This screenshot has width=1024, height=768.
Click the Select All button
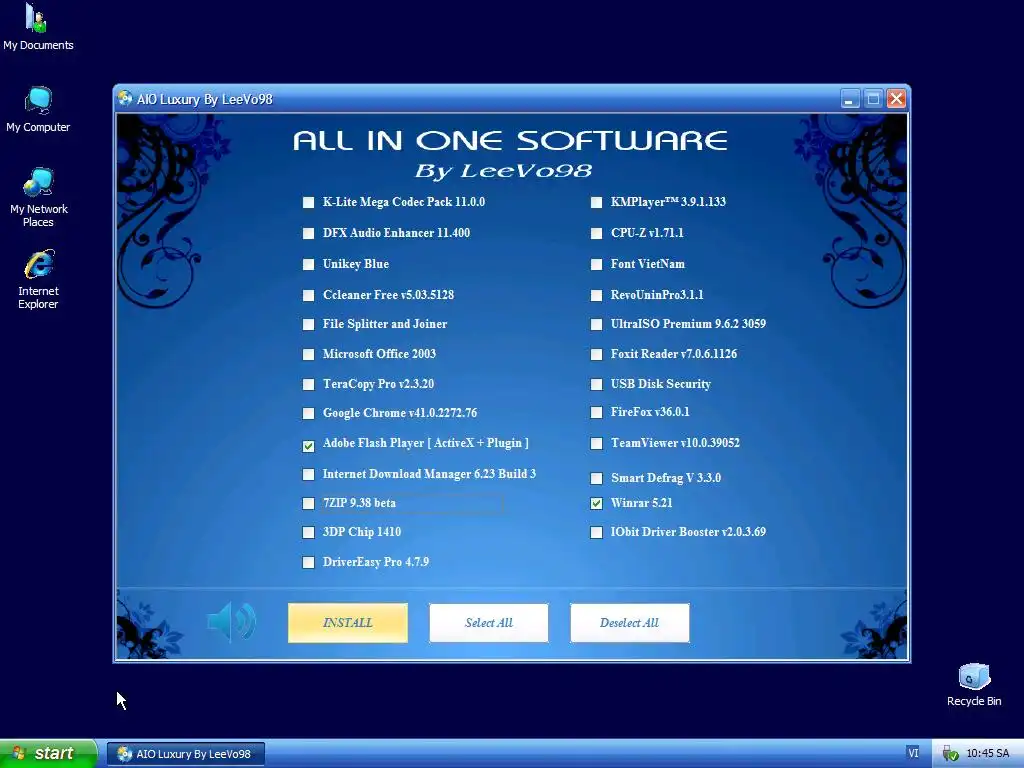tap(488, 622)
